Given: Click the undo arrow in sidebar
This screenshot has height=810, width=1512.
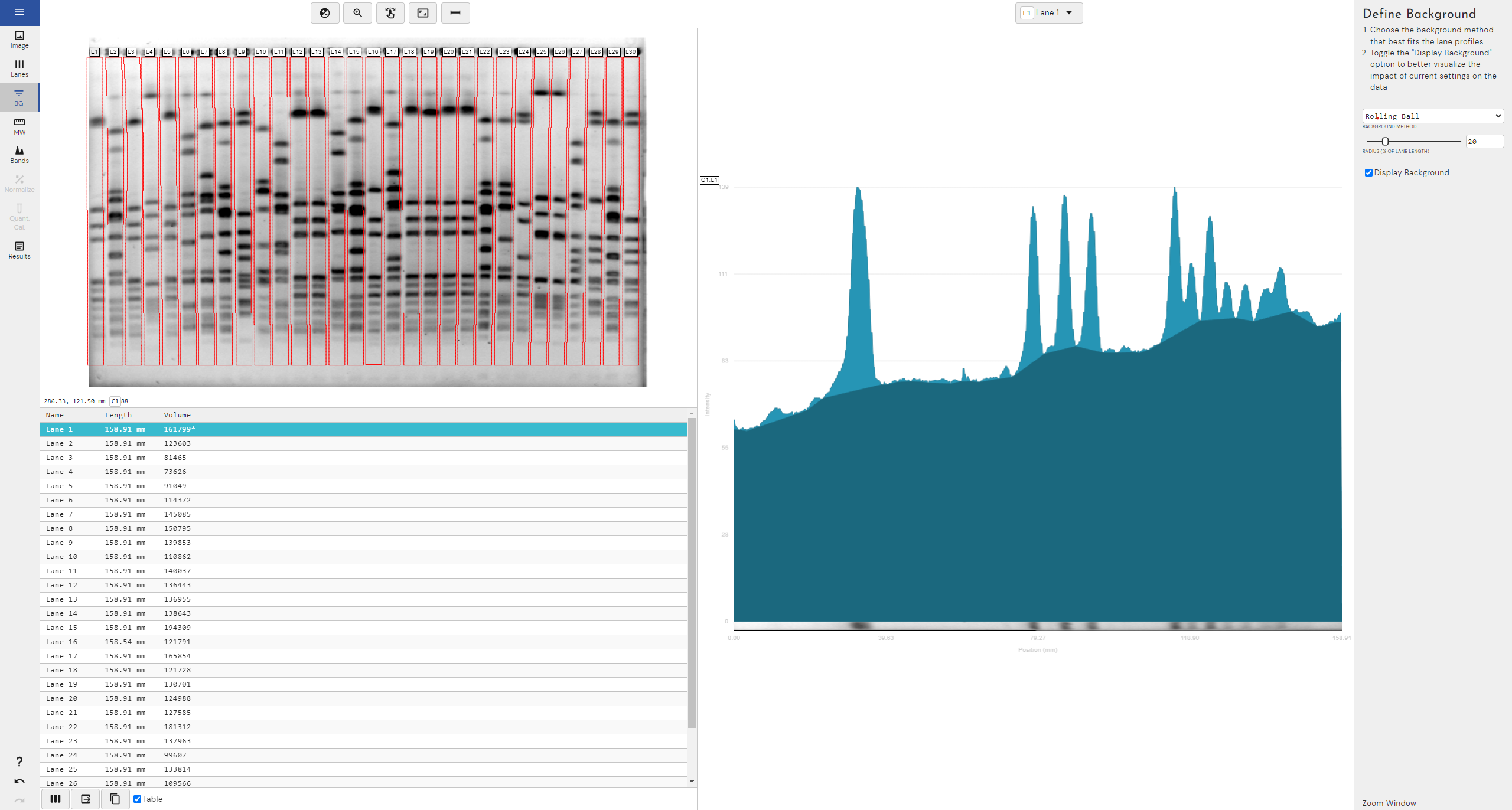Looking at the screenshot, I should pos(19,781).
